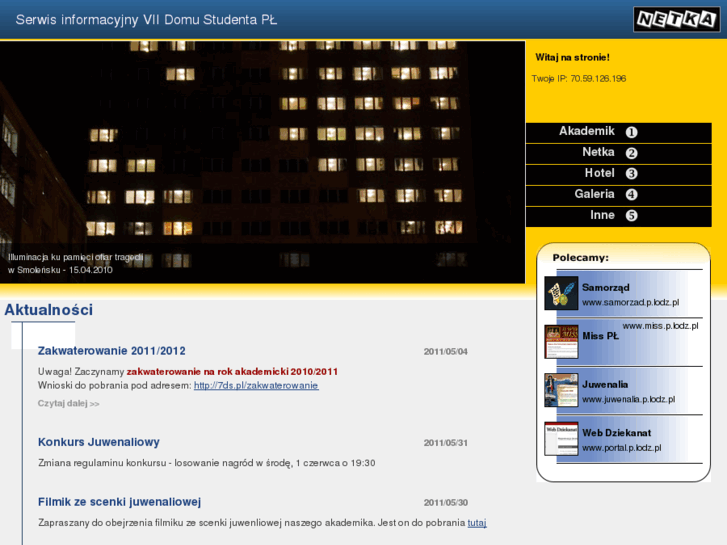Click the Serwis informacyjny VII Domu Studenta title
The image size is (727, 545).
[x=147, y=20]
